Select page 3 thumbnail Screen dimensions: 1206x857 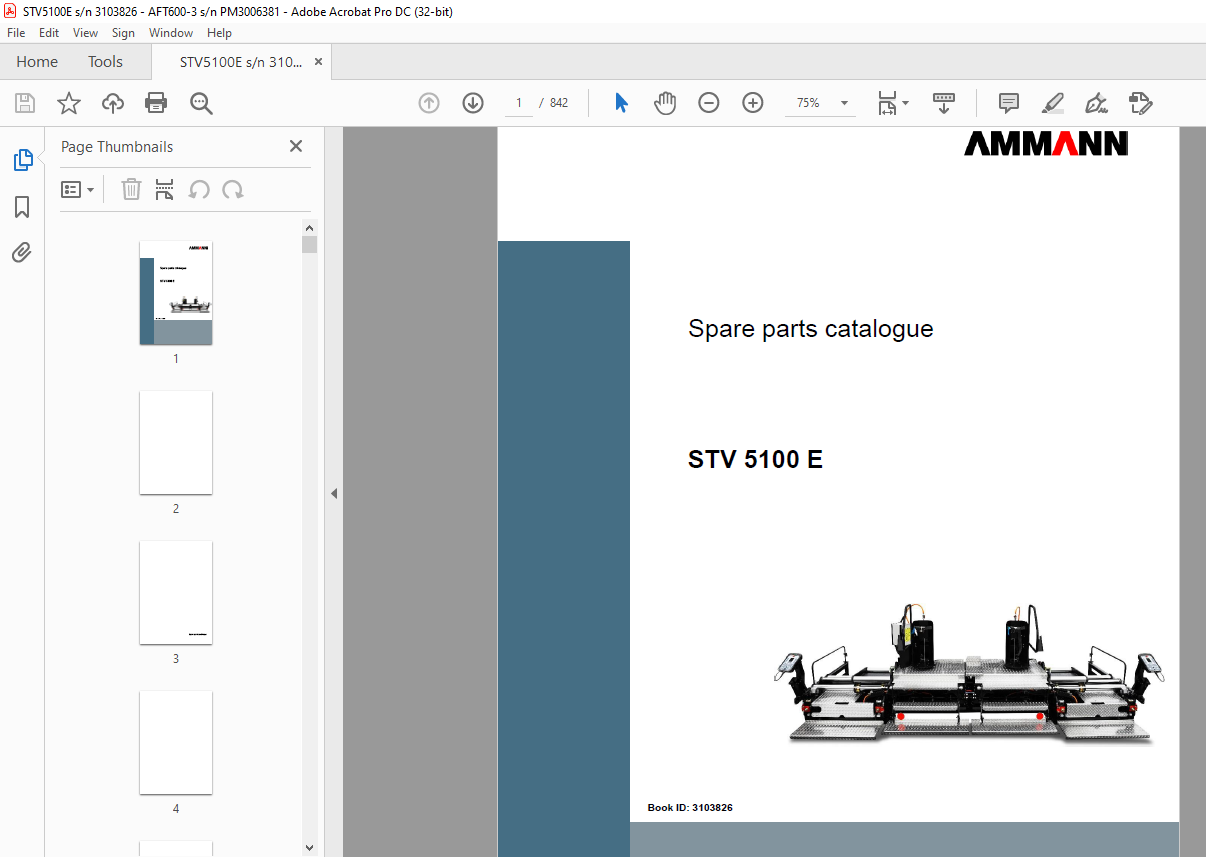point(176,593)
